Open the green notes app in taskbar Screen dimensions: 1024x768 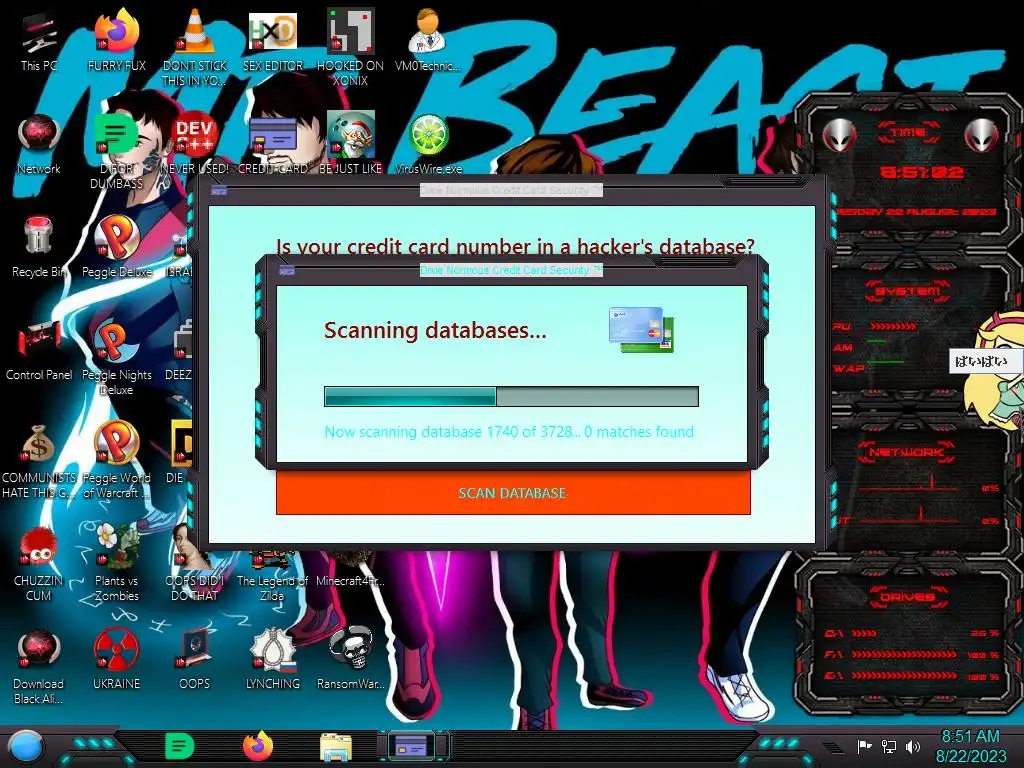(180, 746)
